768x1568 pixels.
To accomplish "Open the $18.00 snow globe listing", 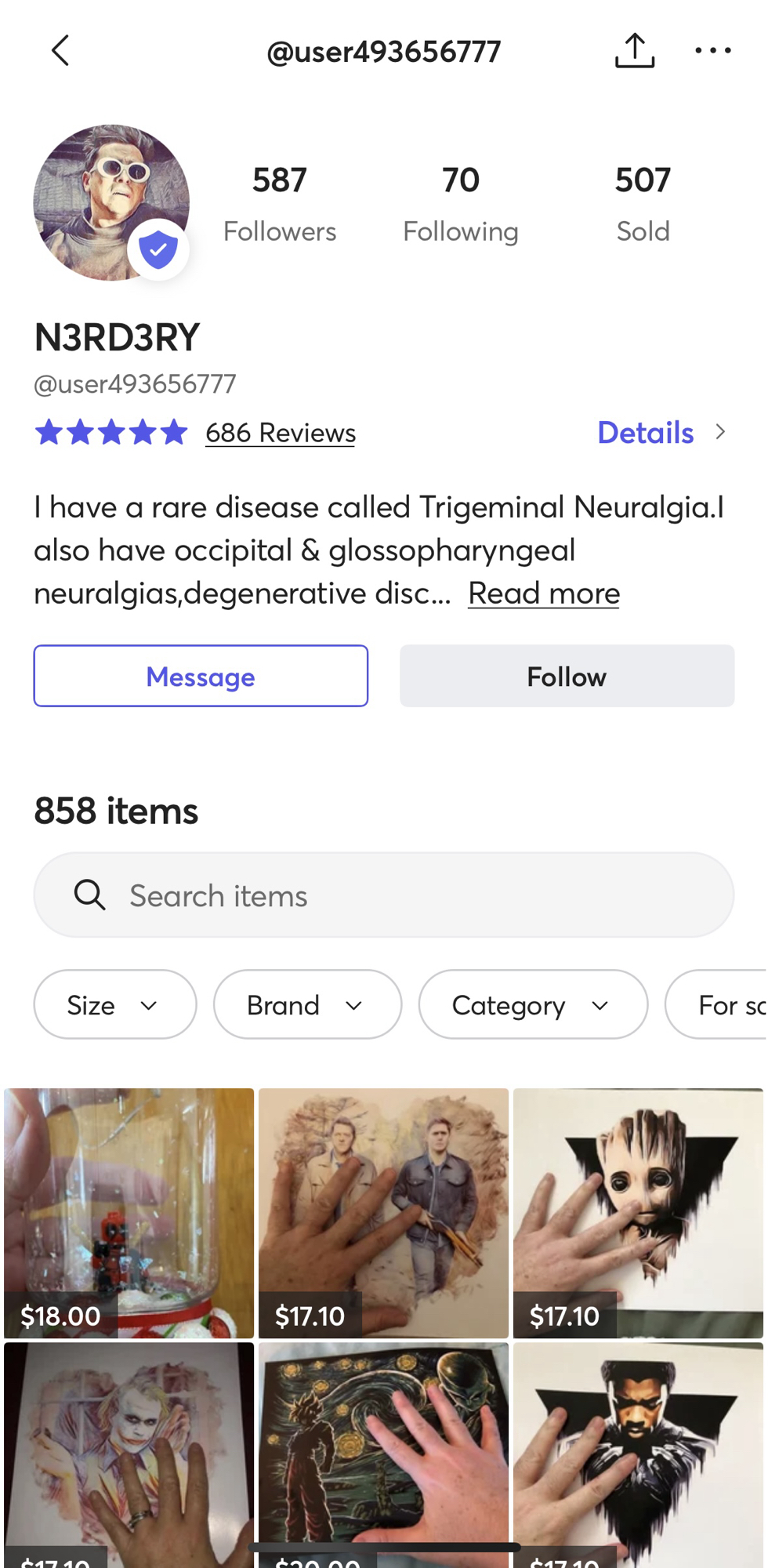I will (129, 1212).
